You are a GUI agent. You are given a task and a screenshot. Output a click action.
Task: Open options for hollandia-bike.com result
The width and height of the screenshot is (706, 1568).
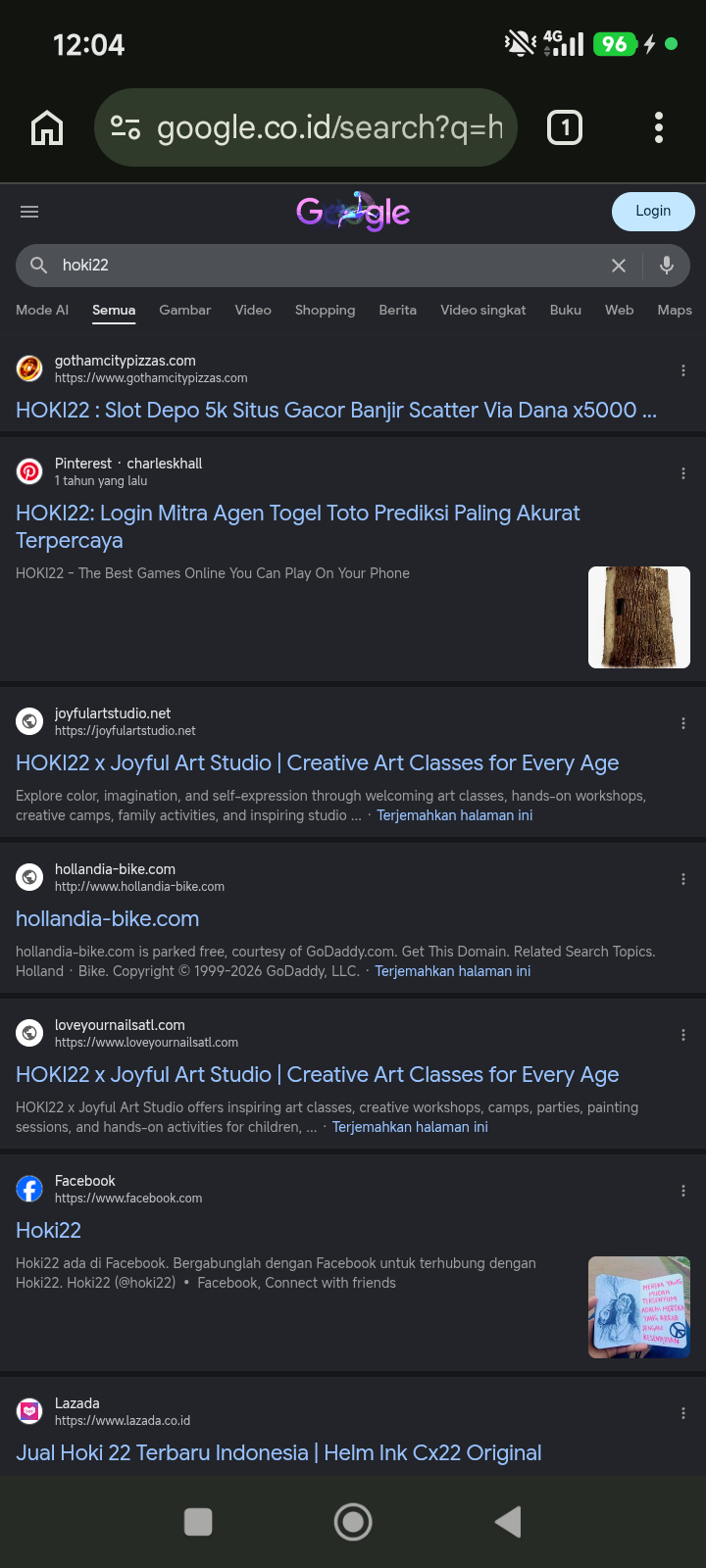[x=683, y=879]
